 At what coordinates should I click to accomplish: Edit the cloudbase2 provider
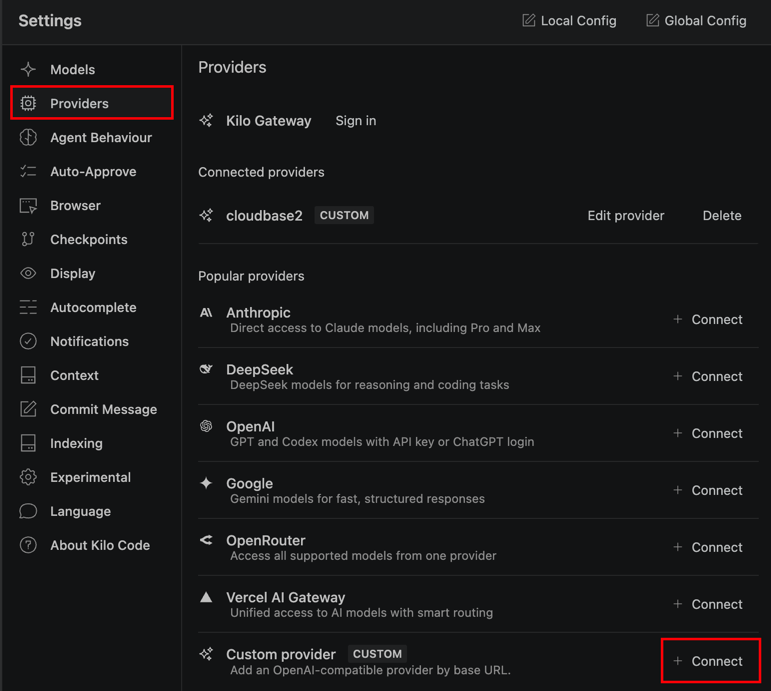click(625, 215)
